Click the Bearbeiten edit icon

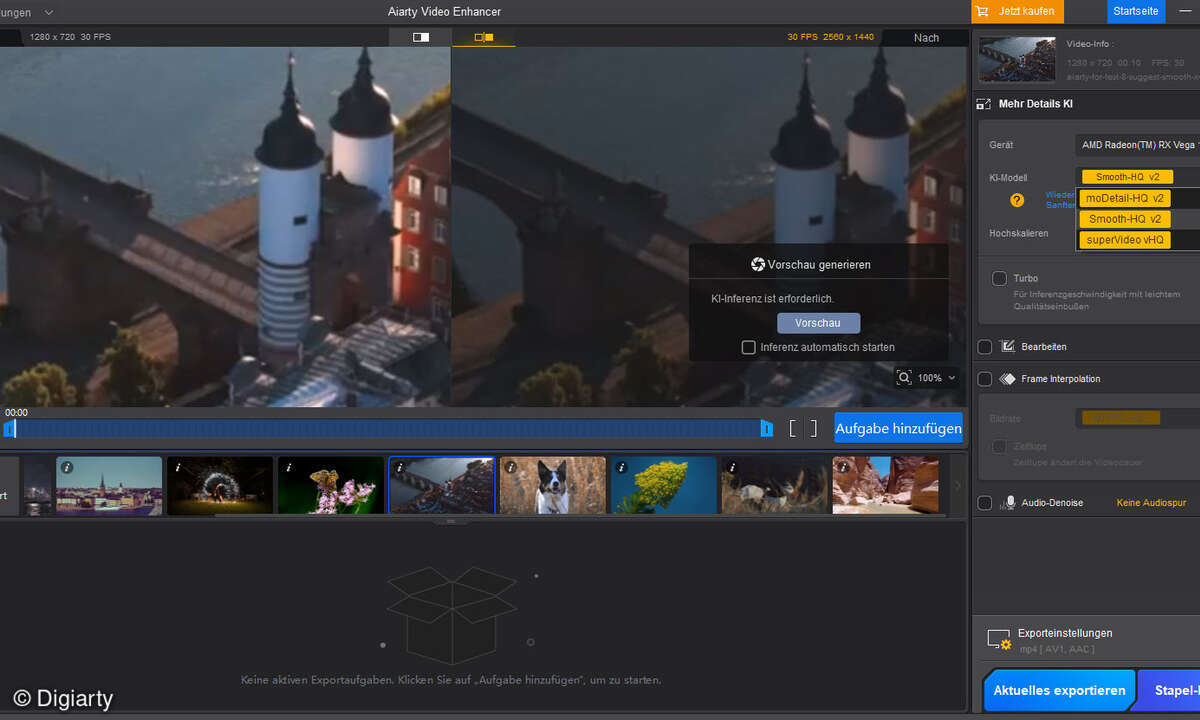click(x=1007, y=347)
